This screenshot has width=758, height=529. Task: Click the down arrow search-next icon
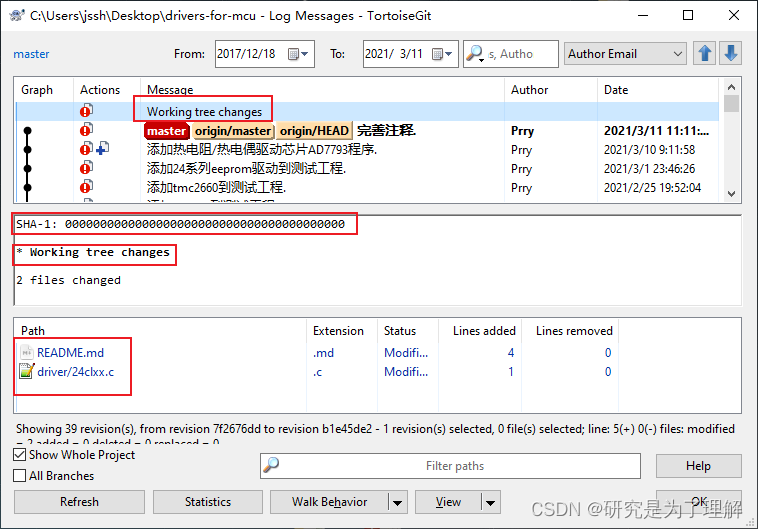[x=730, y=54]
